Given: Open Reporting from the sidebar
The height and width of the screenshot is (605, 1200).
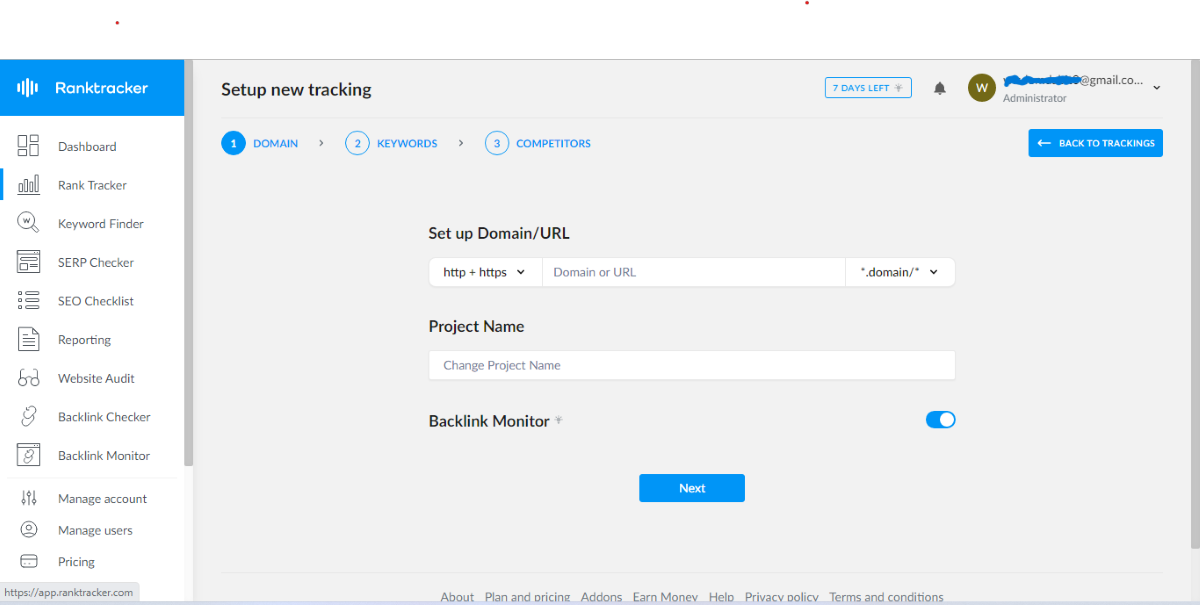Looking at the screenshot, I should tap(84, 340).
